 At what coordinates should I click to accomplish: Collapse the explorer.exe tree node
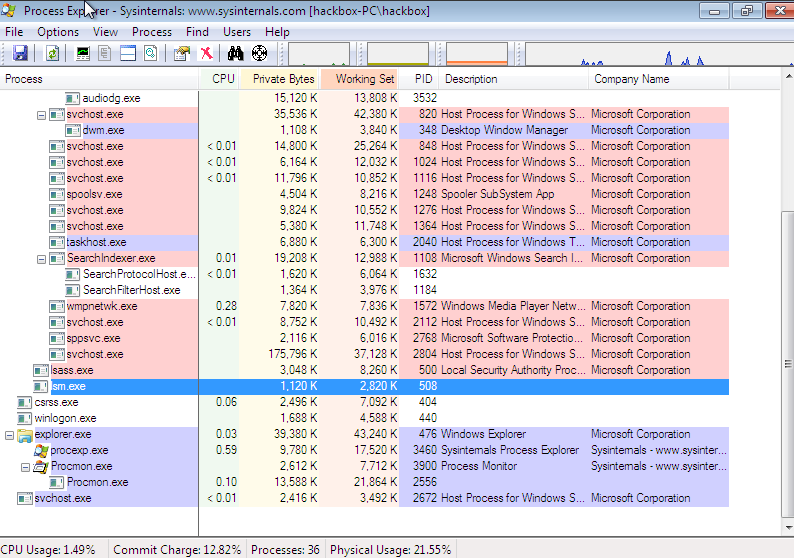pyautogui.click(x=9, y=435)
